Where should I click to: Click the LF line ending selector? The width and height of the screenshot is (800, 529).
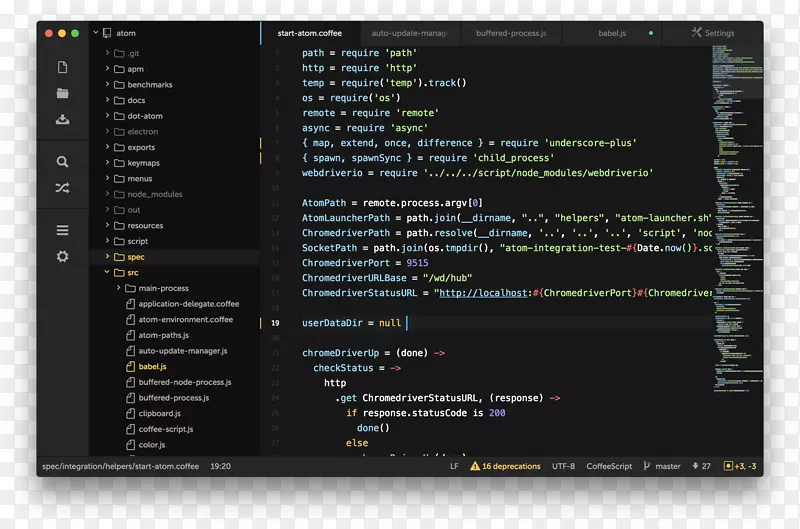[454, 466]
